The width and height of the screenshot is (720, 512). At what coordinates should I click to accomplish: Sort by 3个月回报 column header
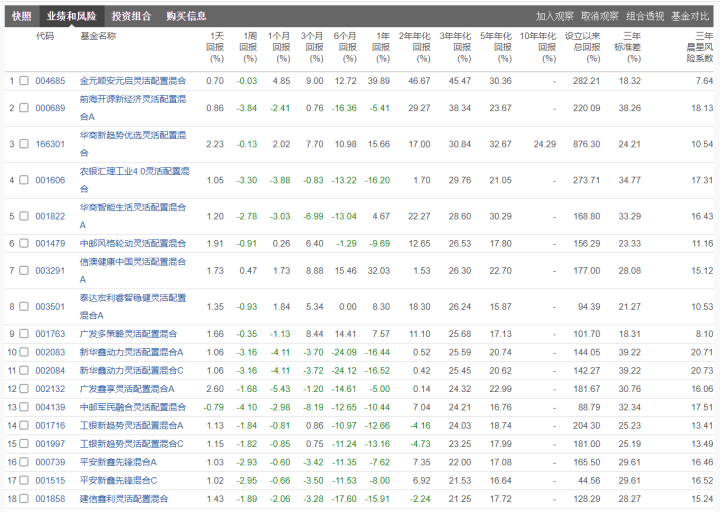[x=312, y=47]
